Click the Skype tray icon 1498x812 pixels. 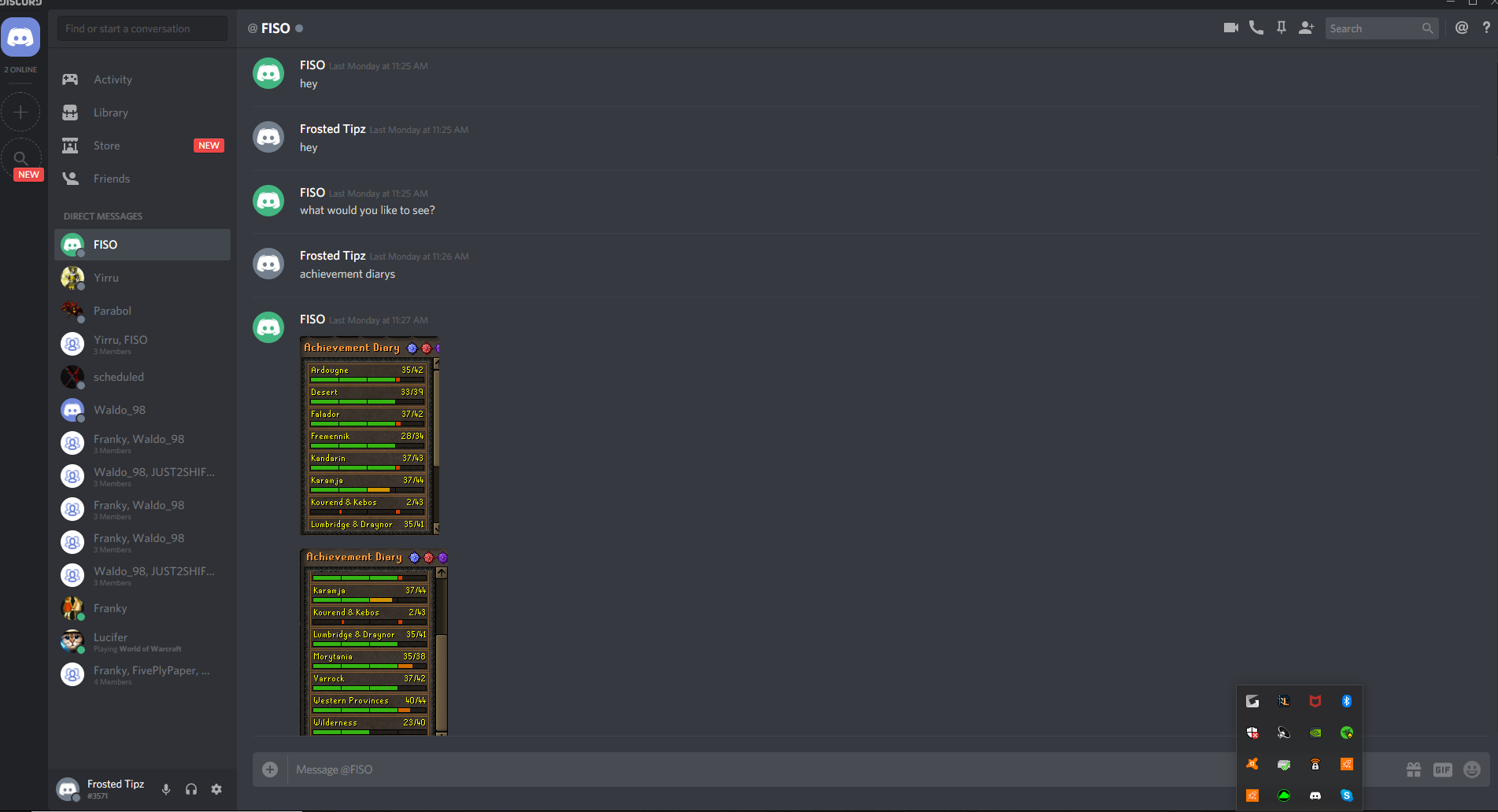click(x=1347, y=795)
